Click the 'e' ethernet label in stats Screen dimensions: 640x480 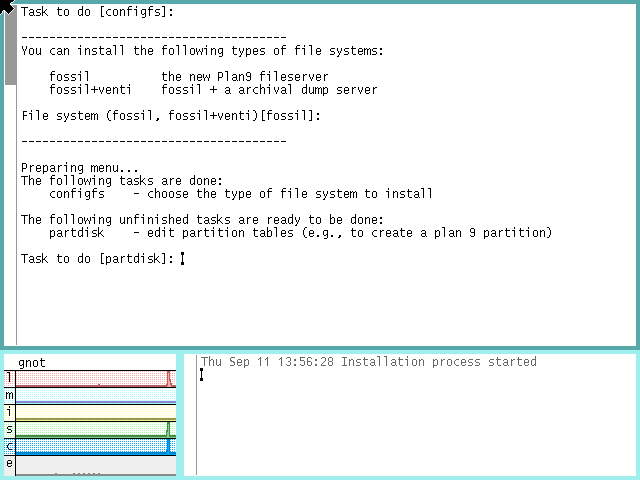coord(9,463)
